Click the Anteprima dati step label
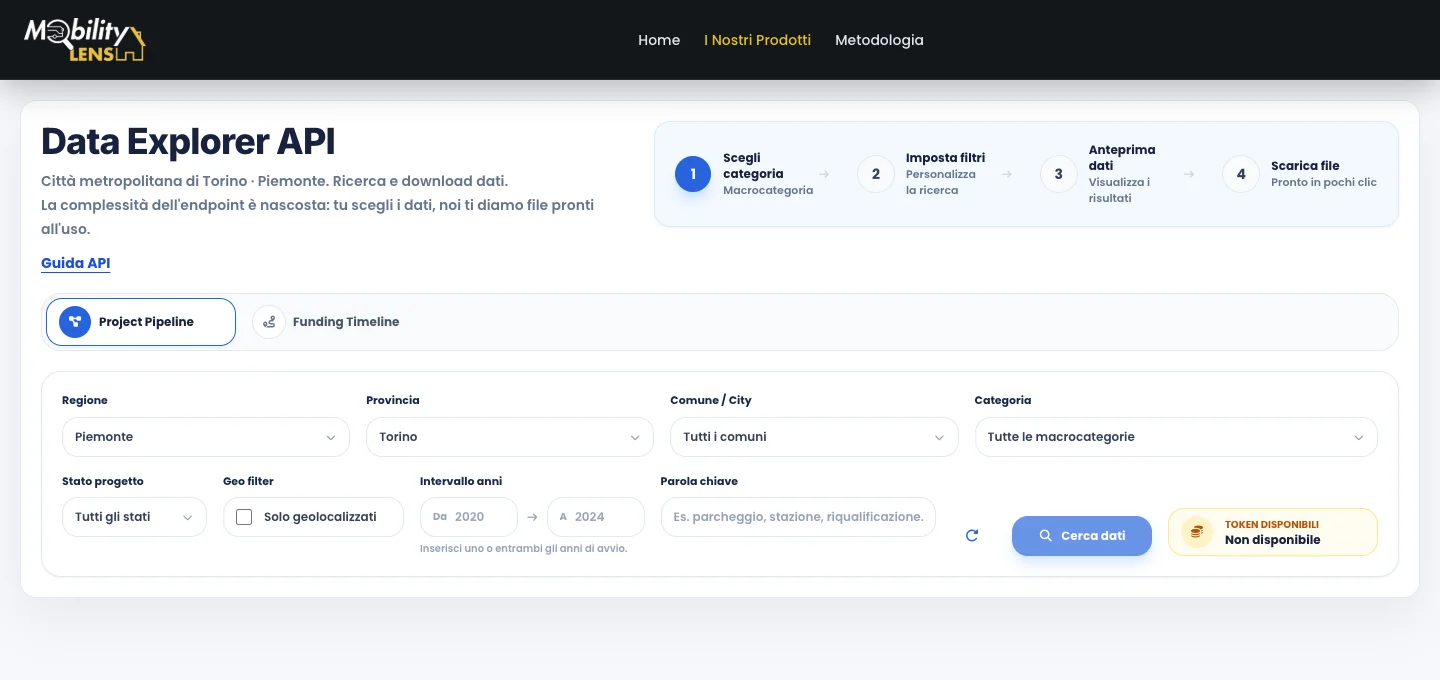This screenshot has width=1440, height=680. tap(1122, 158)
